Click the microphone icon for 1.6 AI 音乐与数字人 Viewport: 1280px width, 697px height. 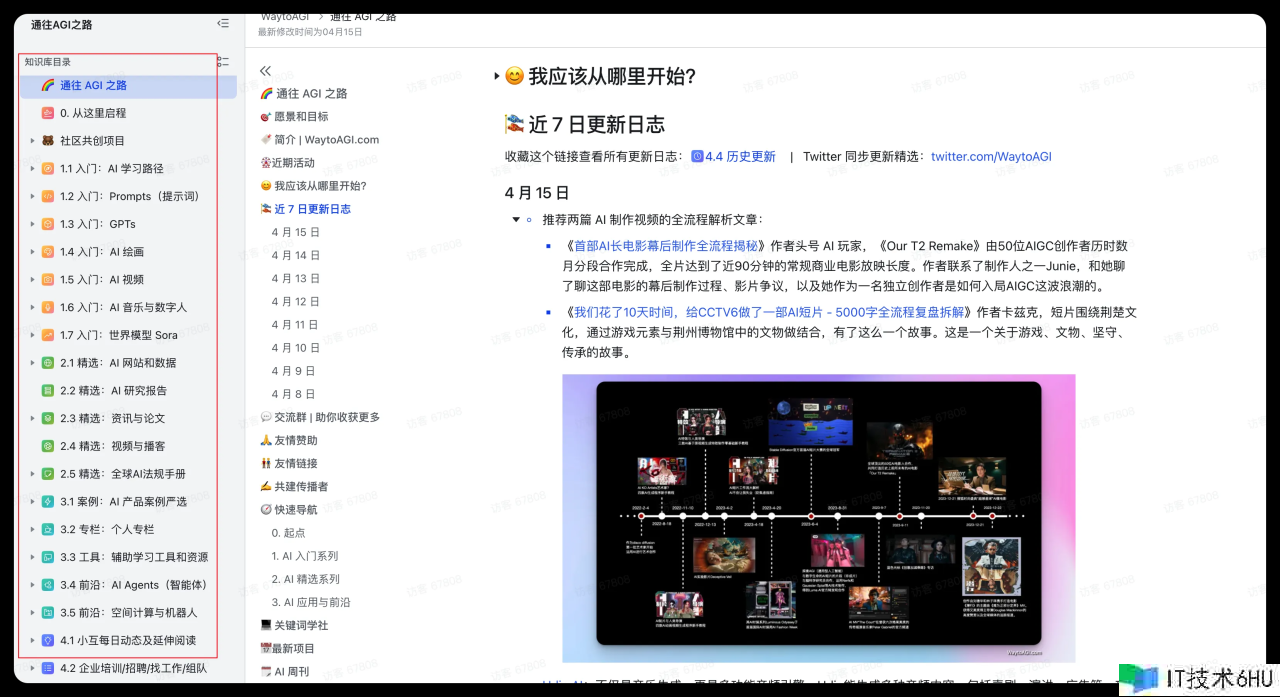click(47, 307)
